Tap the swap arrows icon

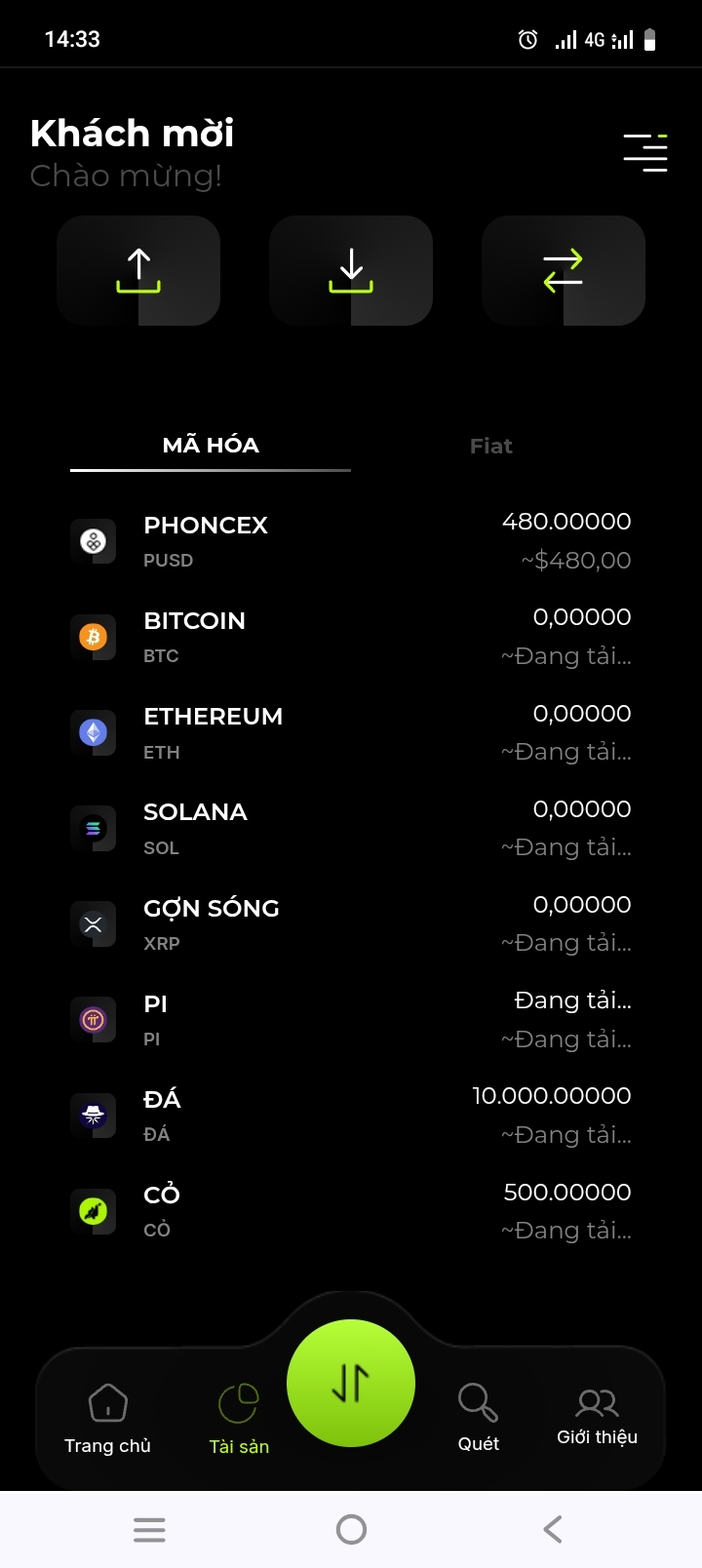pyautogui.click(x=564, y=270)
